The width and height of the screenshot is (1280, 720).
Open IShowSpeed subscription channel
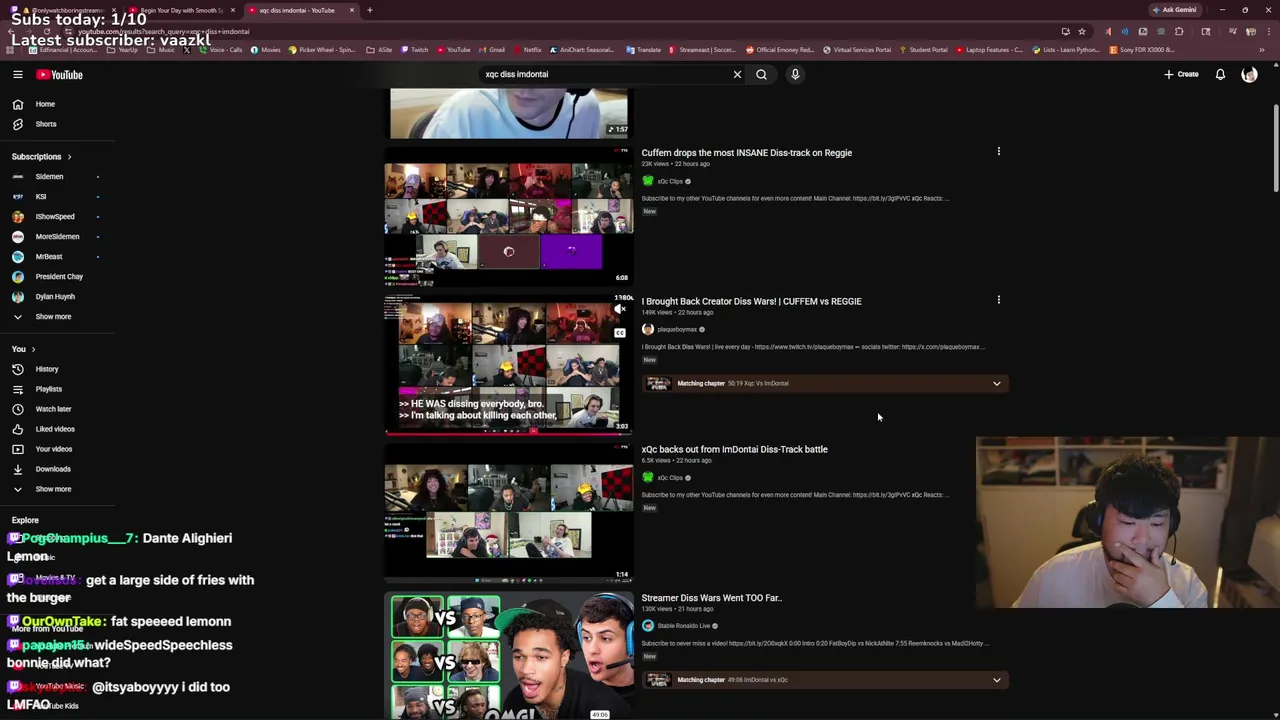pyautogui.click(x=55, y=217)
